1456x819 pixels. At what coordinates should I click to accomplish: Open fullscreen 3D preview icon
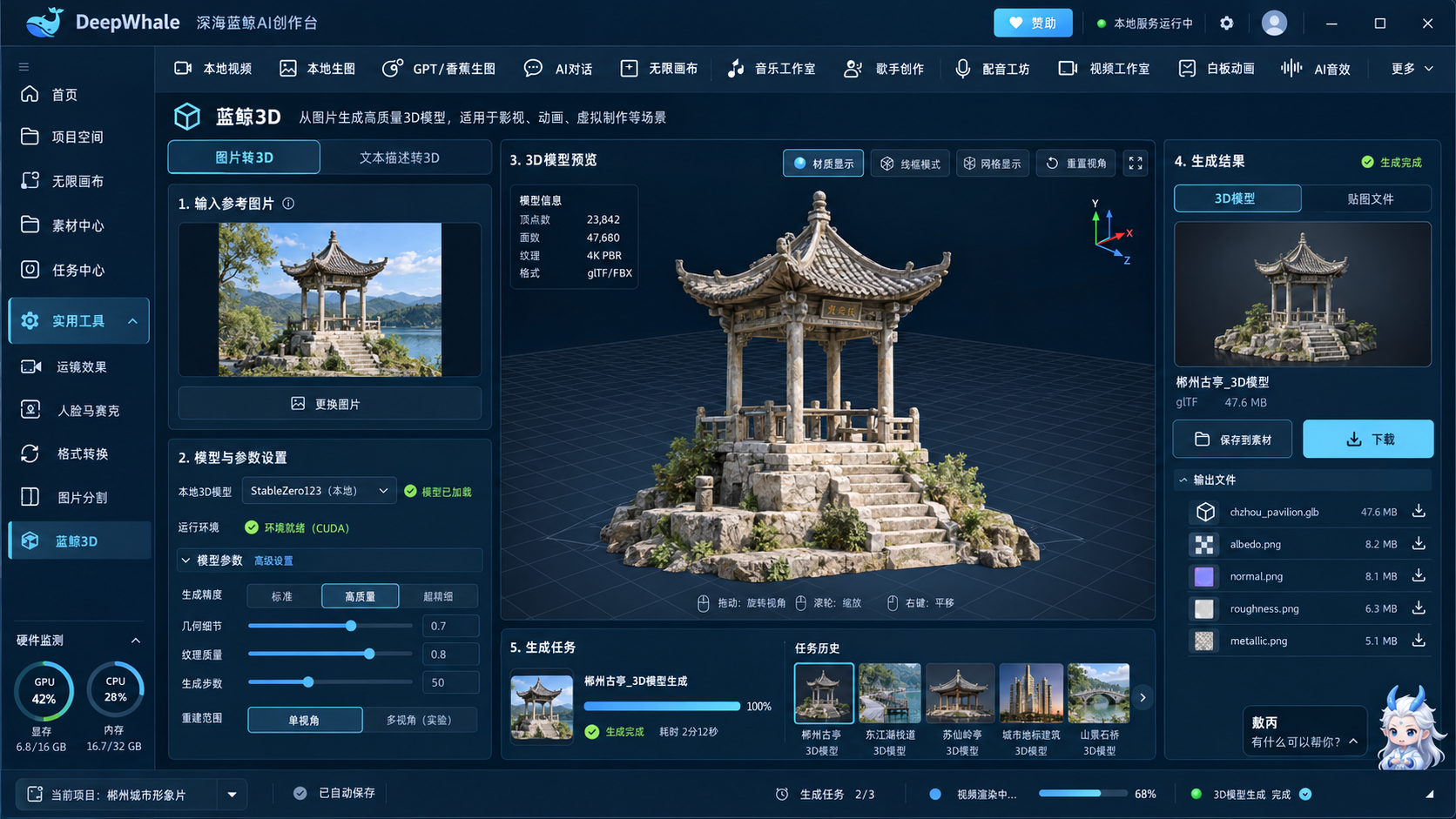pyautogui.click(x=1136, y=164)
